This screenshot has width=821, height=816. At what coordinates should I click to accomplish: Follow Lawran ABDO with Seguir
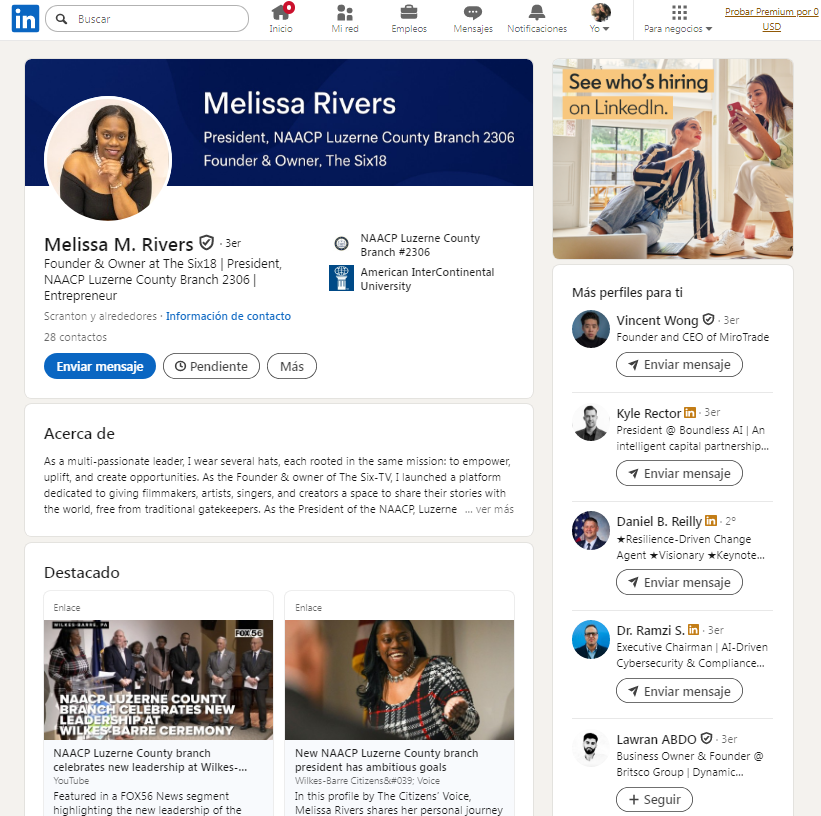654,800
